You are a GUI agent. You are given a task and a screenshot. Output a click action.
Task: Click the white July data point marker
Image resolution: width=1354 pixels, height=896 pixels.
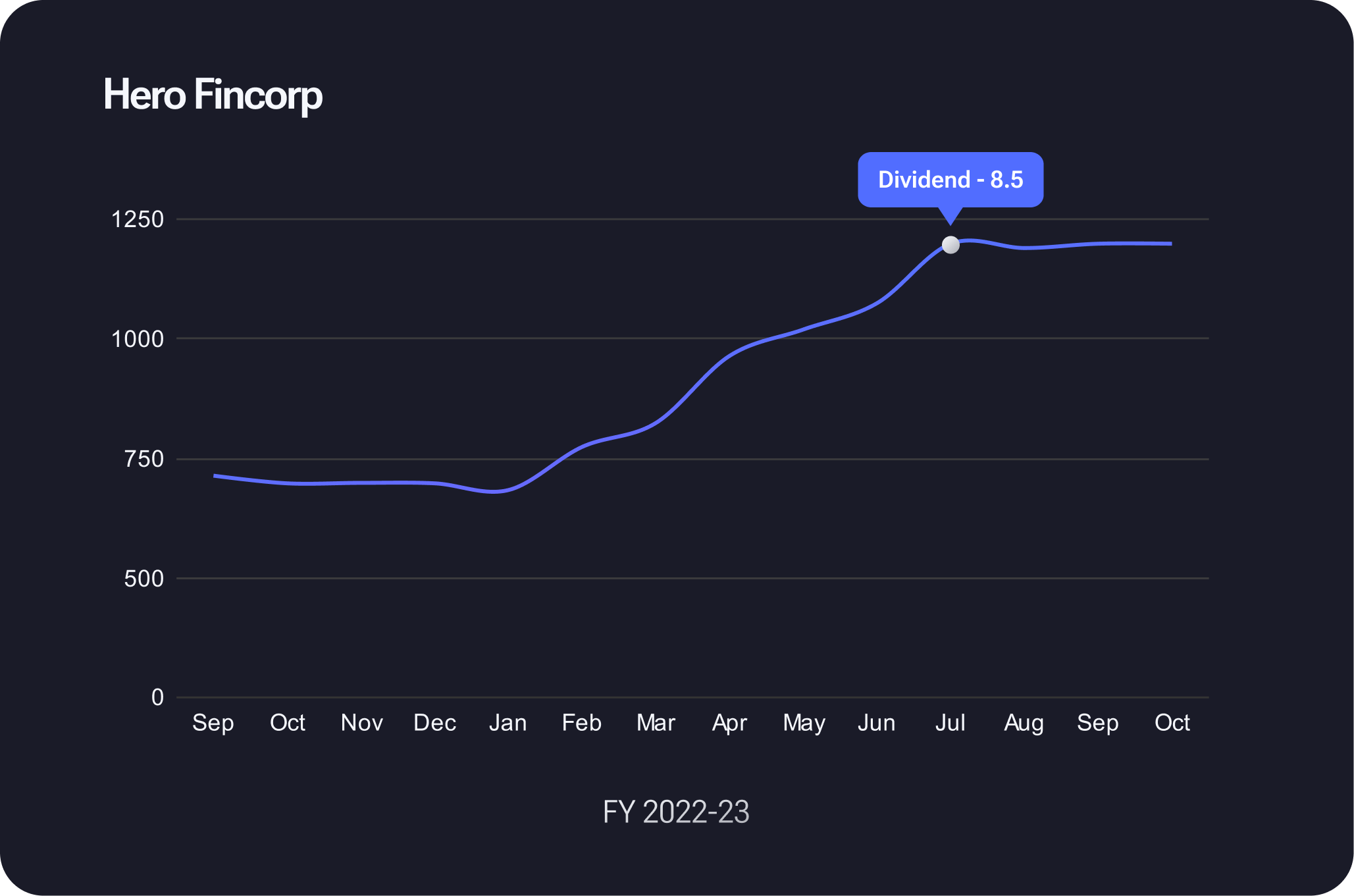tap(950, 245)
